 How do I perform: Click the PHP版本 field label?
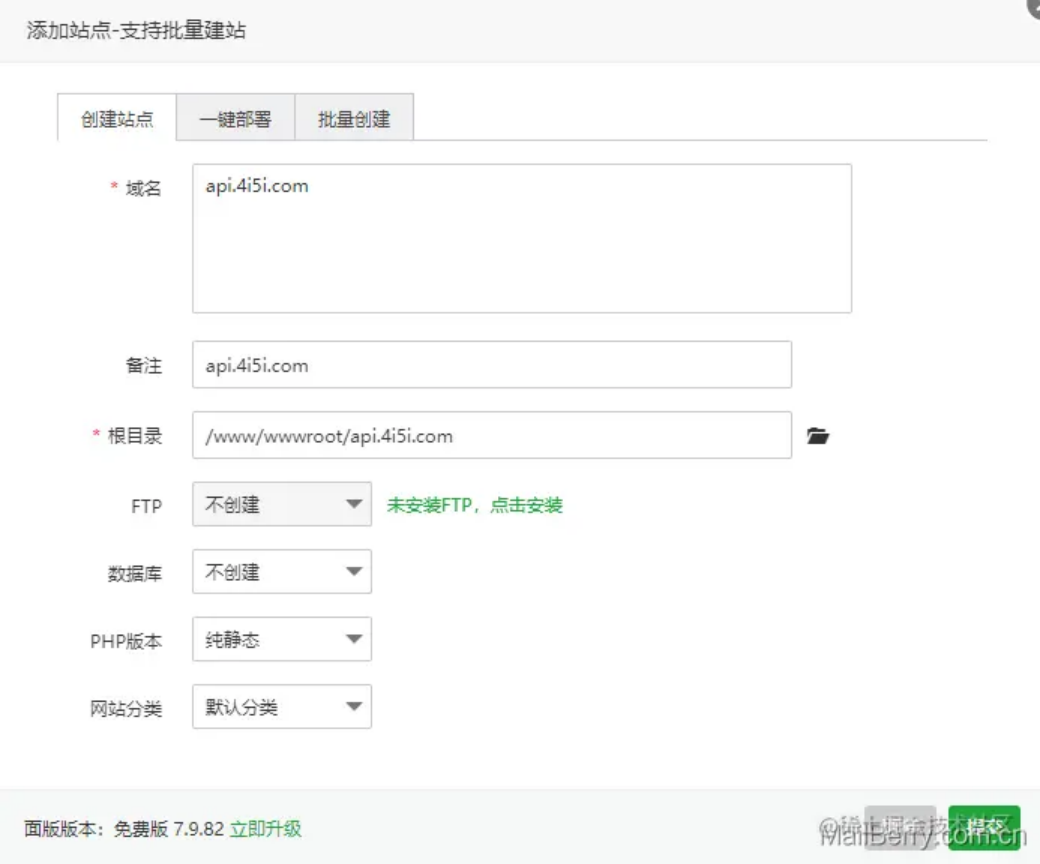[x=126, y=641]
